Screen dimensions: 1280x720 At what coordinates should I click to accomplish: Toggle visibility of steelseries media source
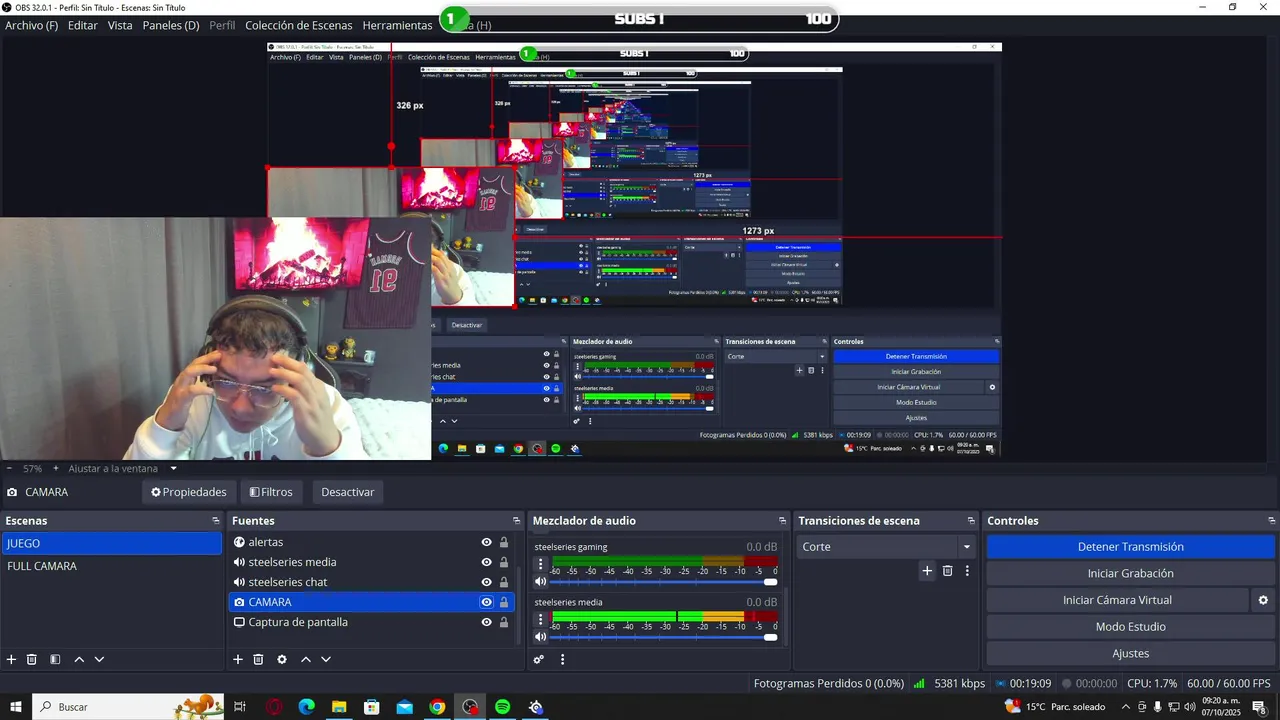(486, 562)
